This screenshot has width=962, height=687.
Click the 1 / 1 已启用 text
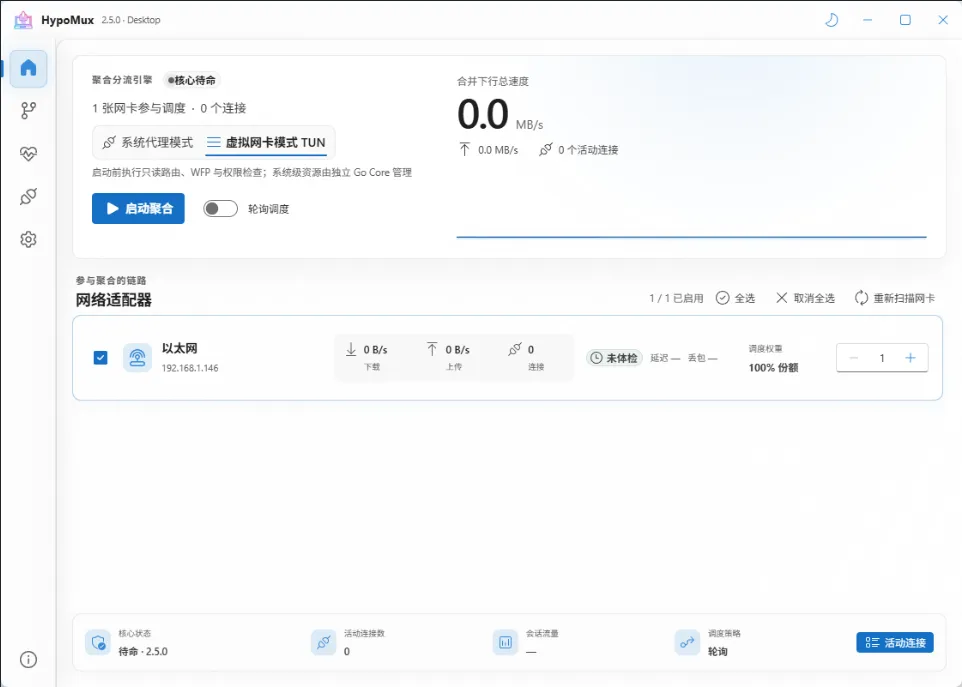(x=676, y=298)
